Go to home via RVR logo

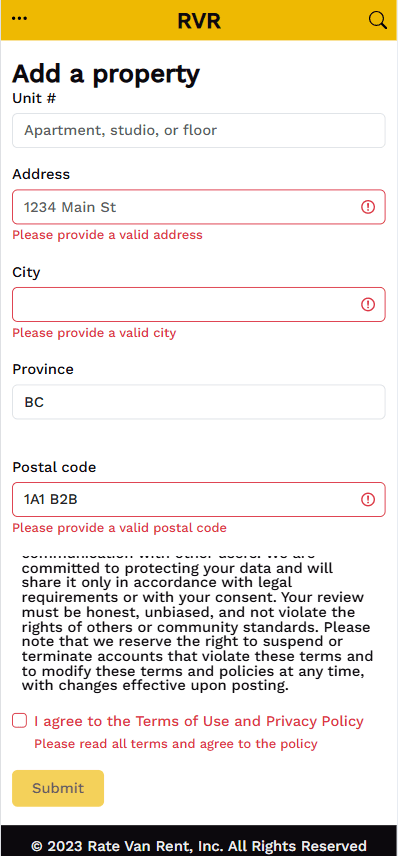coord(199,21)
